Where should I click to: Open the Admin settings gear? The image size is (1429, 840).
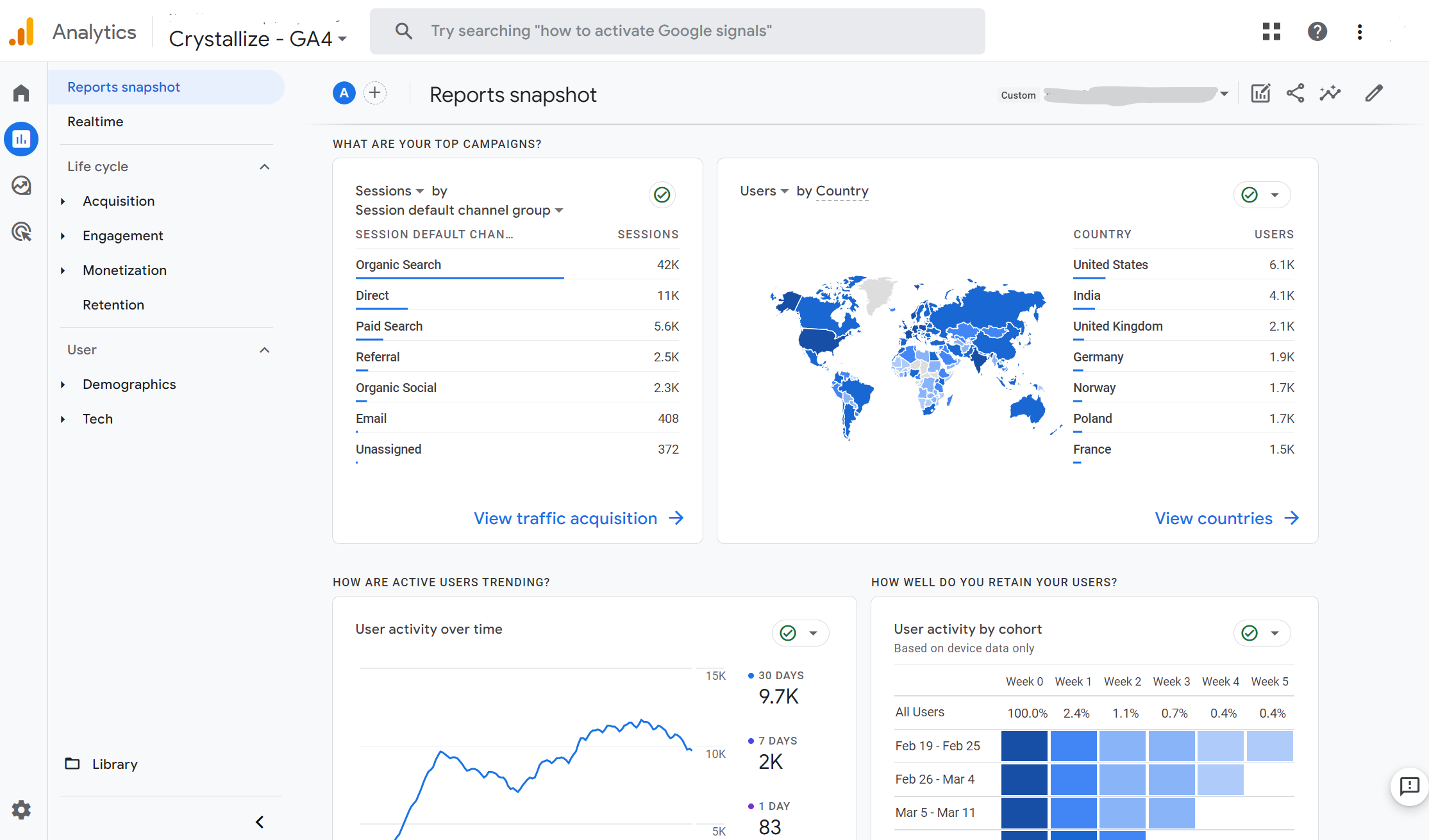coord(21,810)
